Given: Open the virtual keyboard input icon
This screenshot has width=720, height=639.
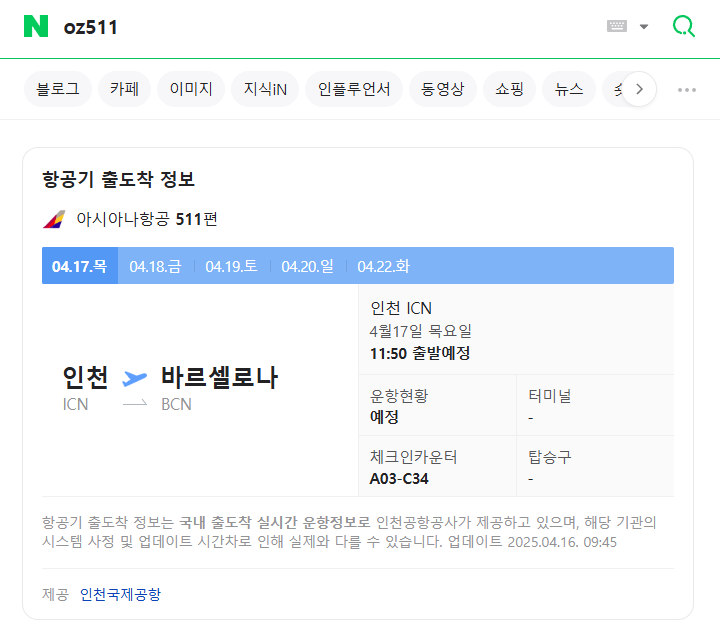Looking at the screenshot, I should point(617,26).
